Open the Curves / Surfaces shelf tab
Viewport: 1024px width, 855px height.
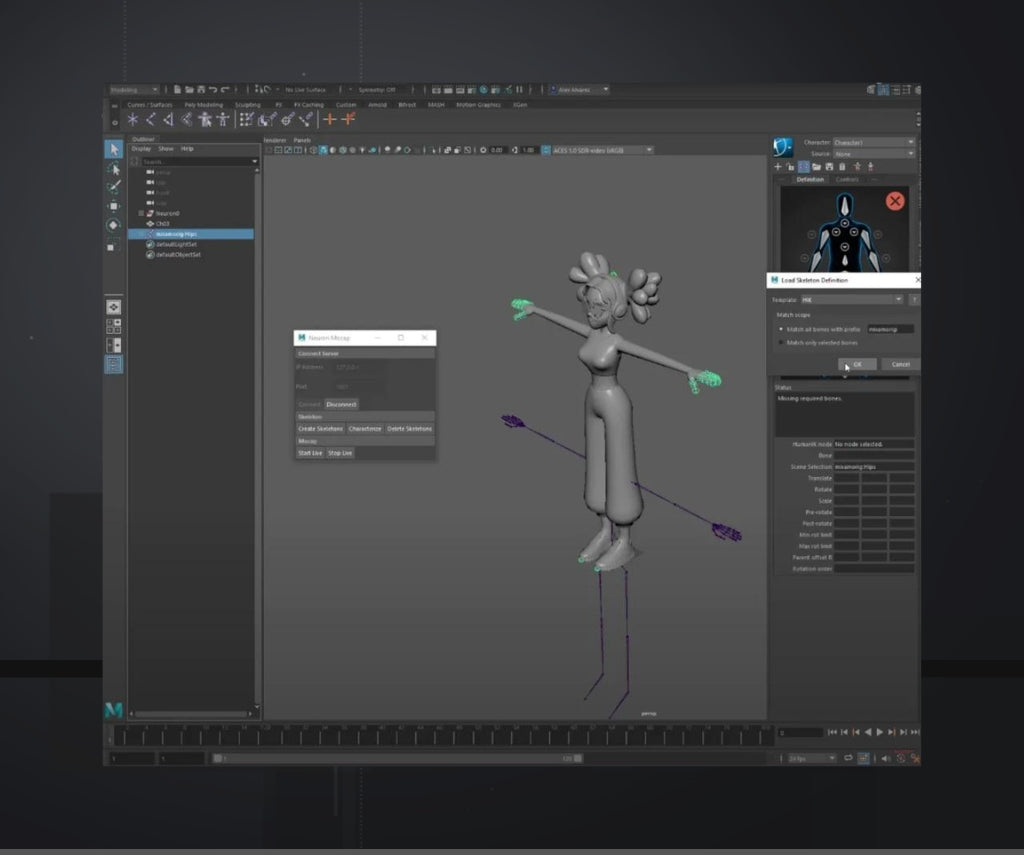point(150,105)
